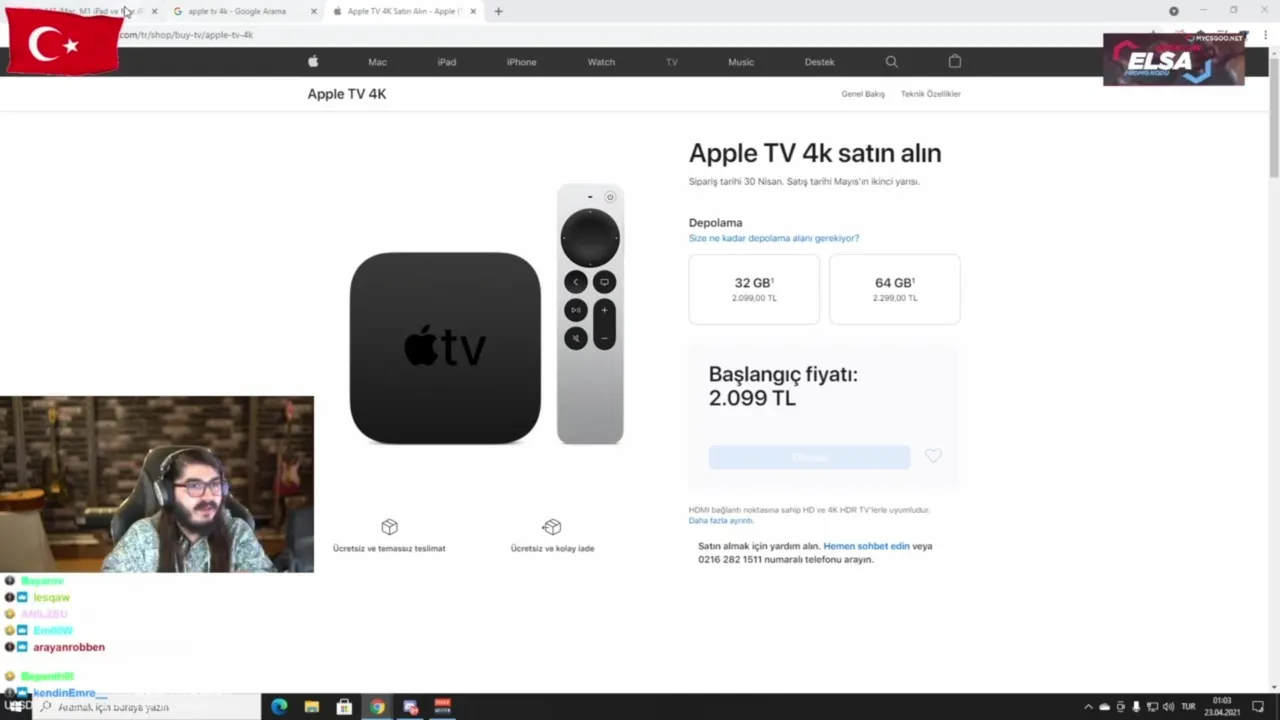The width and height of the screenshot is (1280, 720).
Task: Click the easy returns box icon
Action: click(x=552, y=527)
